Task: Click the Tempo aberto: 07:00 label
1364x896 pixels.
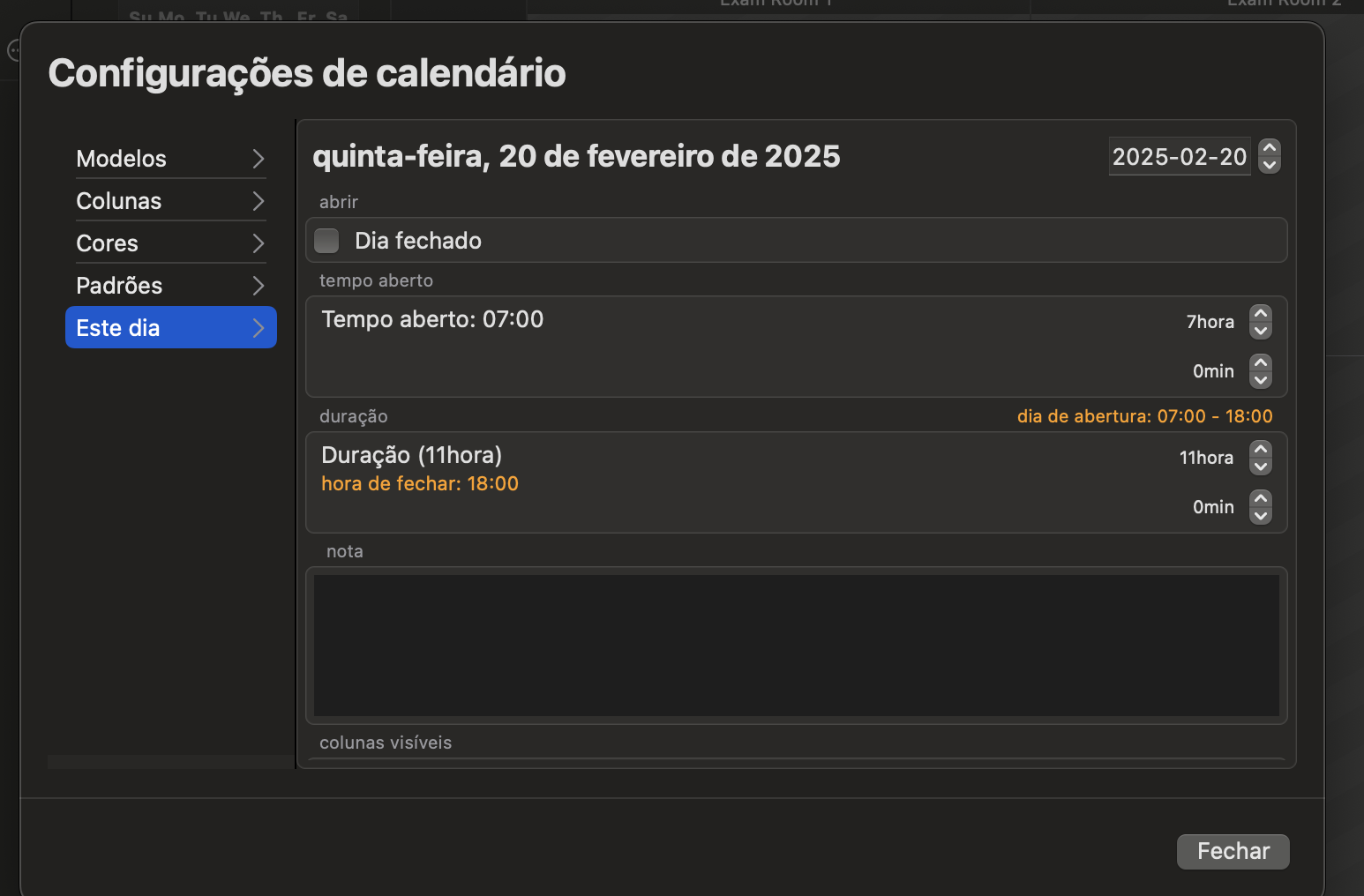Action: pyautogui.click(x=432, y=319)
